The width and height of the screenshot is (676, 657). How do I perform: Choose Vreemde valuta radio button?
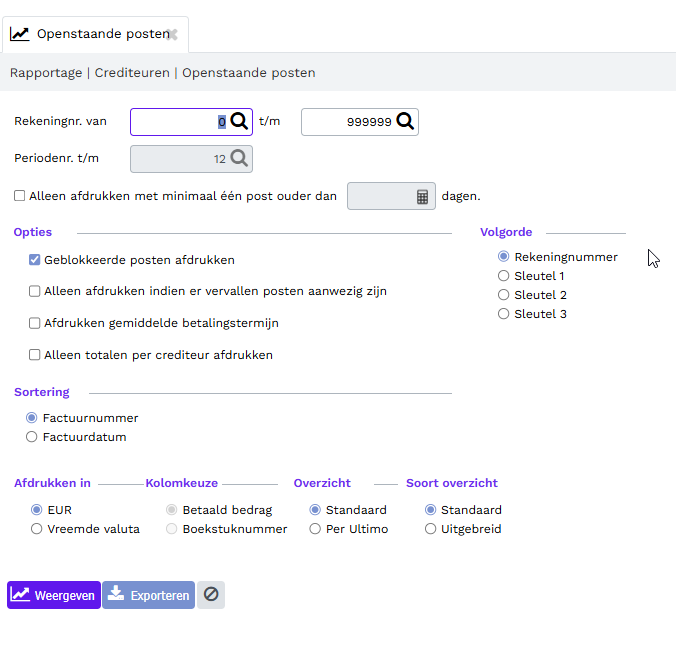(37, 529)
